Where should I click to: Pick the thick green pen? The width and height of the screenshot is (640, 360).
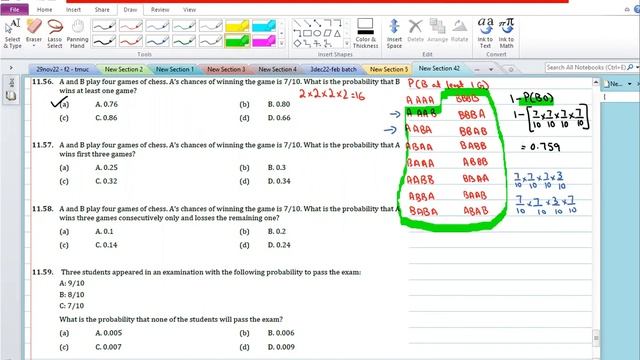pos(184,40)
